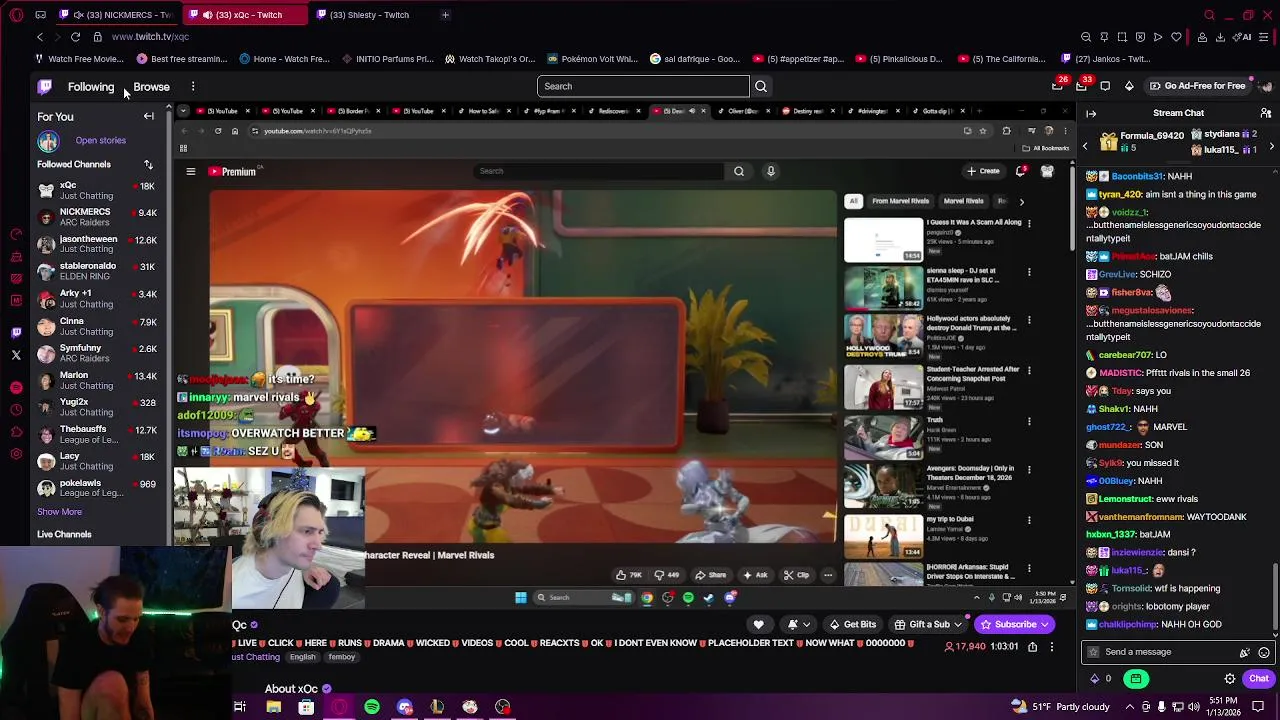Viewport: 1280px width, 720px height.
Task: Send message with purple Chat button
Action: pos(1258,679)
